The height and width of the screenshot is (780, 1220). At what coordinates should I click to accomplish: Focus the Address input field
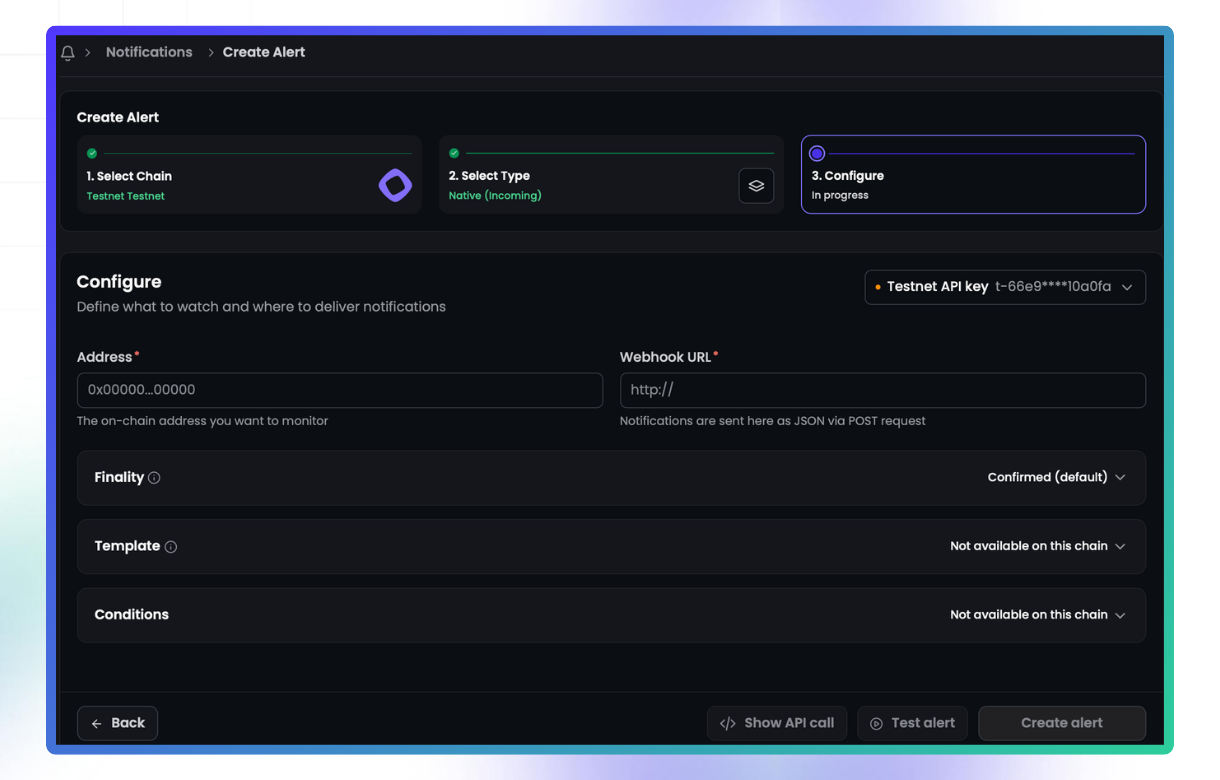pyautogui.click(x=340, y=390)
